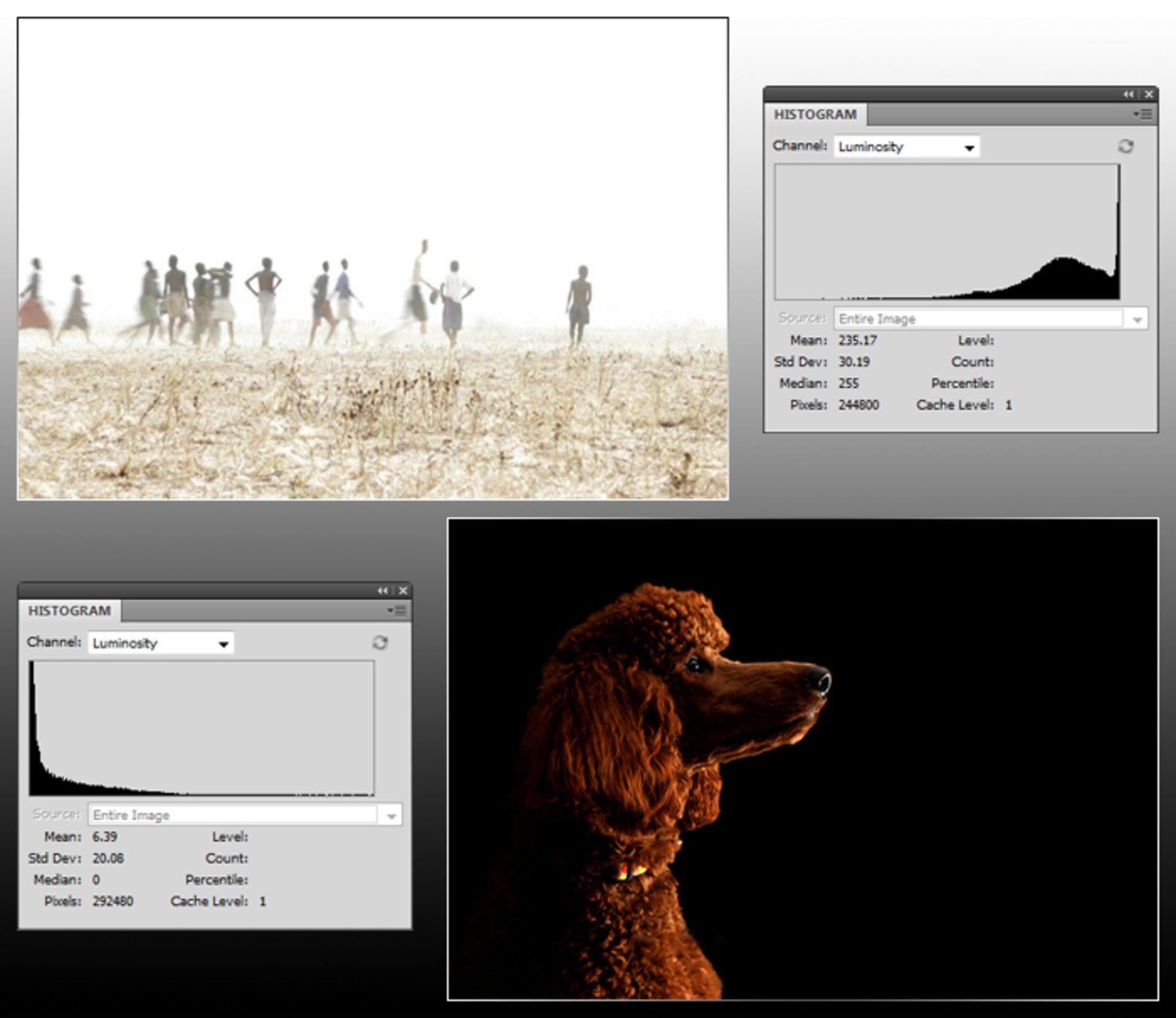Collapse the histogram panel showing Mean 6.39
Screen dimensions: 1176x1018
click(x=382, y=590)
